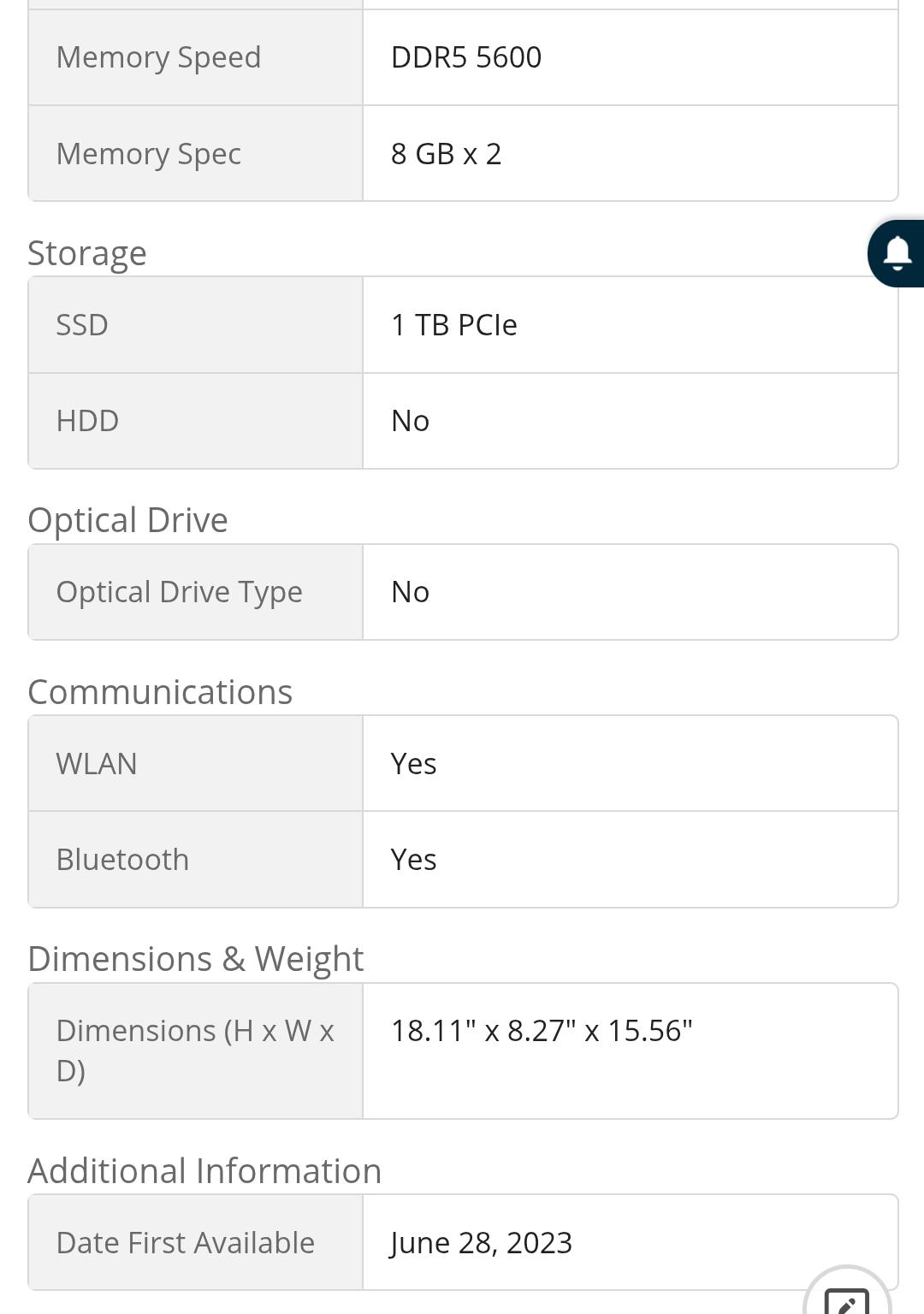Select the June 28, 2023 date value
Viewport: 924px width, 1314px height.
[481, 1243]
